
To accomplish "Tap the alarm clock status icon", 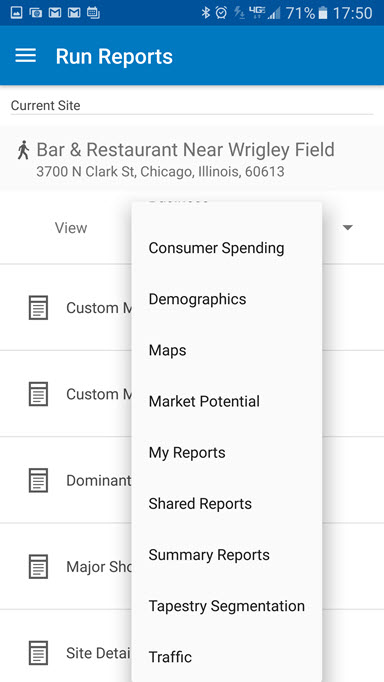I will click(221, 13).
